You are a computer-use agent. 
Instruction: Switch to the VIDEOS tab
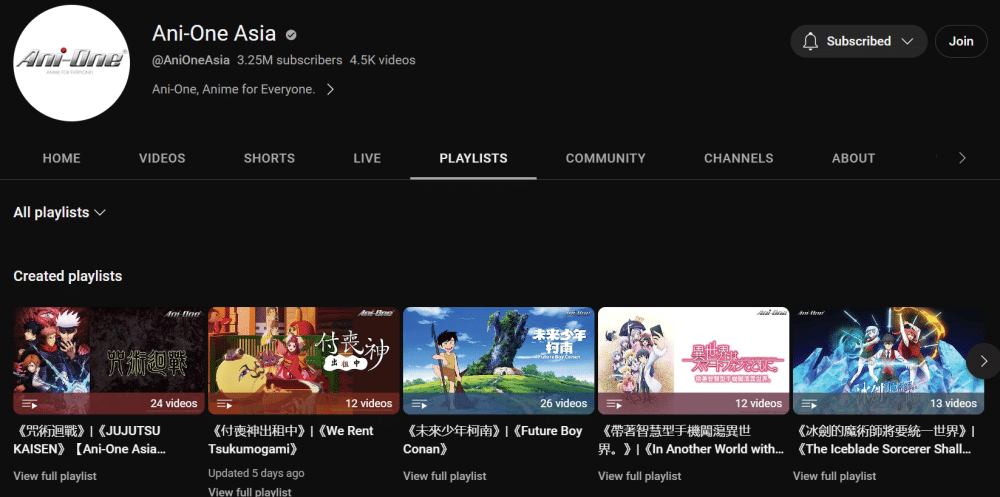tap(162, 158)
